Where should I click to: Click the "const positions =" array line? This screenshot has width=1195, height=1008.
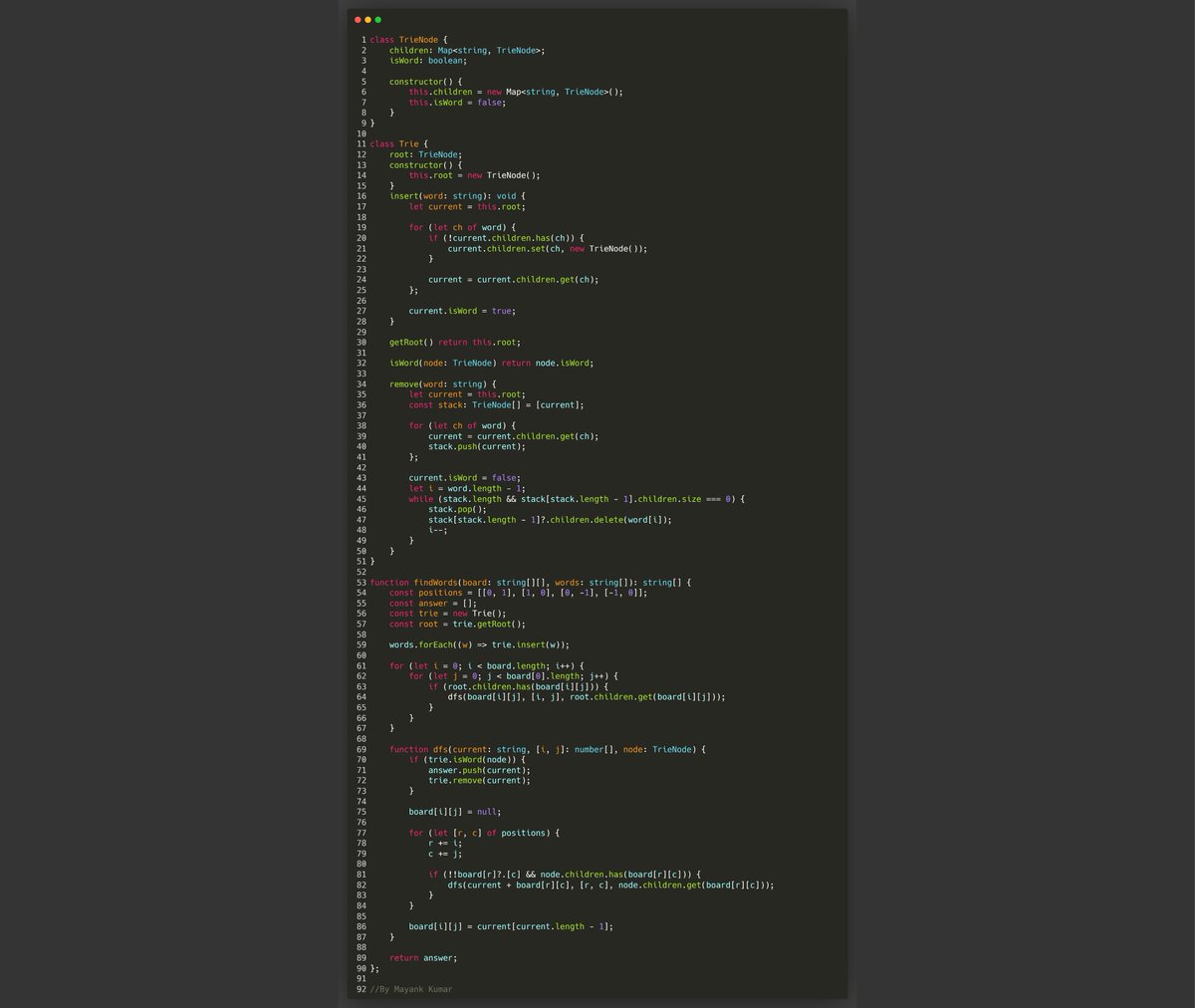pyautogui.click(x=519, y=593)
